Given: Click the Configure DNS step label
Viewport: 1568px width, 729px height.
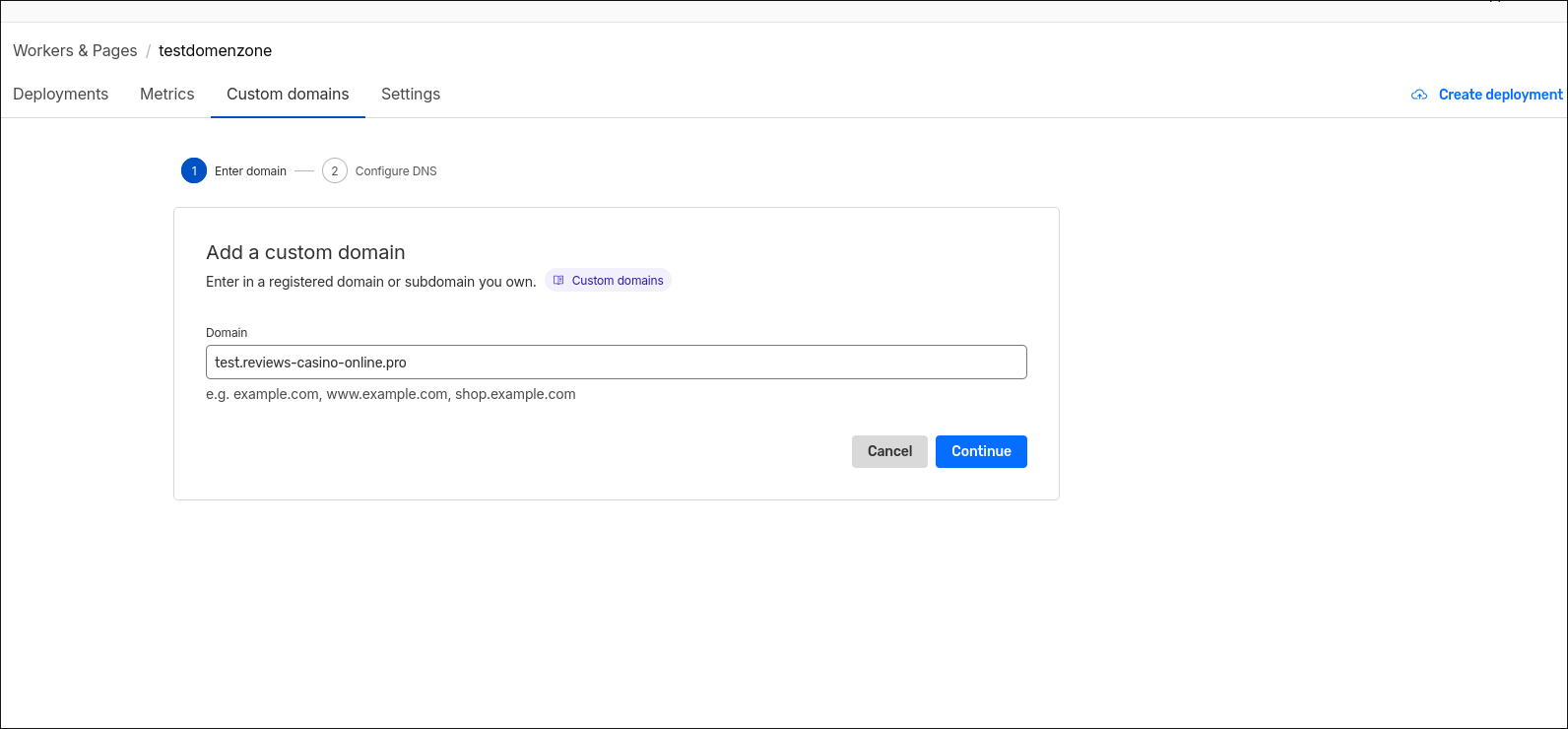Looking at the screenshot, I should pyautogui.click(x=396, y=171).
